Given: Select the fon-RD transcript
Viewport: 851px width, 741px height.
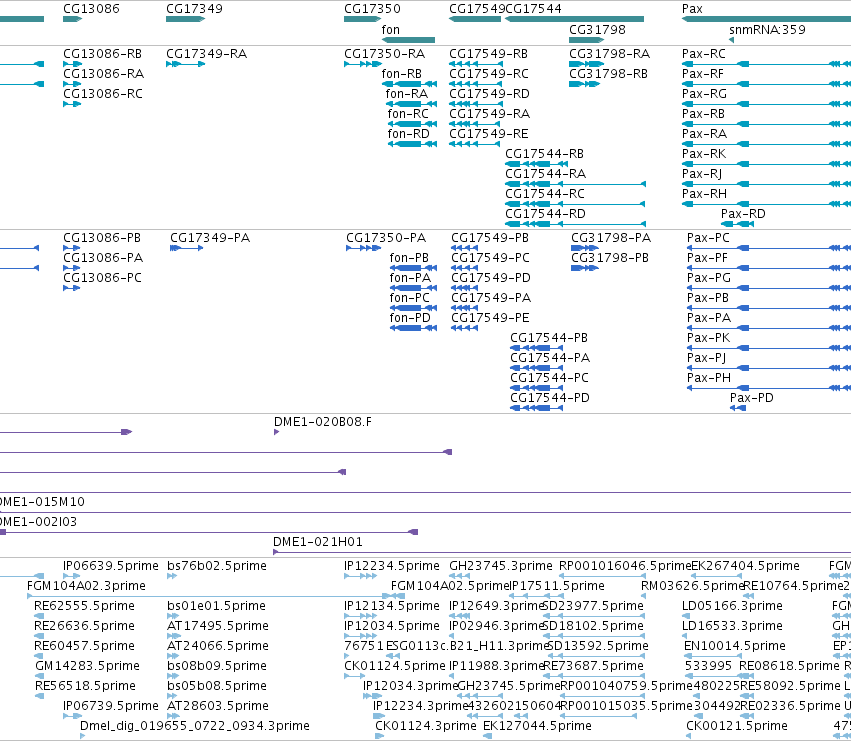Looking at the screenshot, I should [408, 134].
